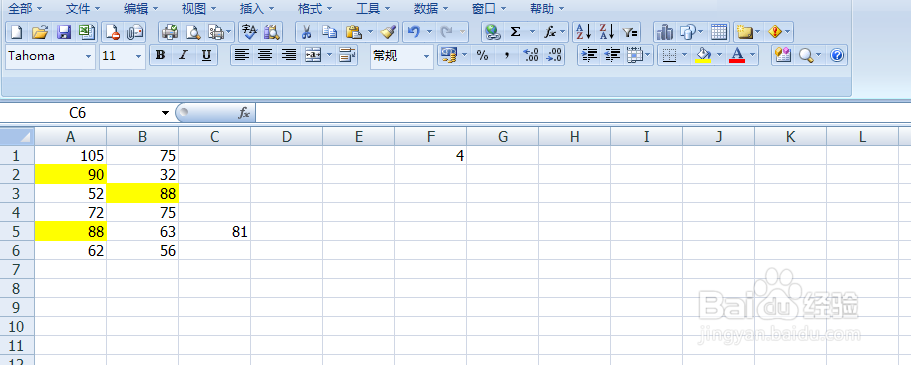
Task: Align cell text left
Action: tap(242, 56)
